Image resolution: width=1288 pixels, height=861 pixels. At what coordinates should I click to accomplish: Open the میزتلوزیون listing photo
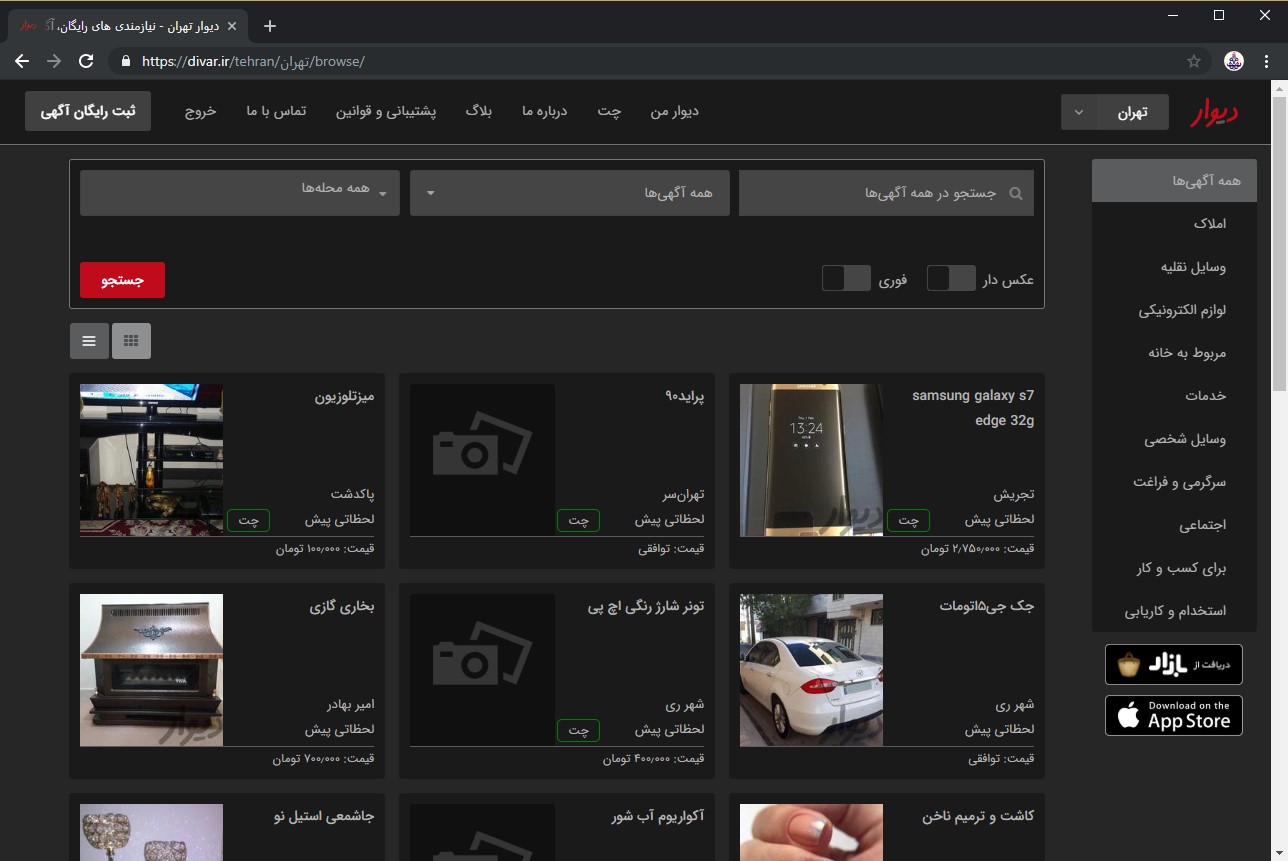point(151,460)
